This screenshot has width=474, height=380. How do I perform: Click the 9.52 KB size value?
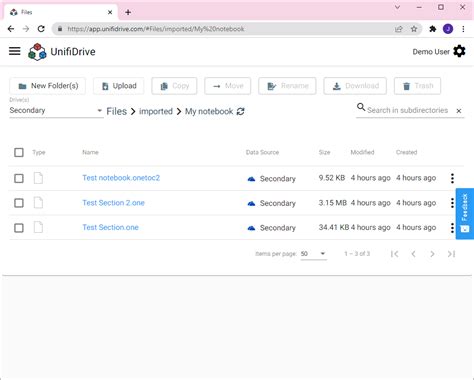click(x=332, y=178)
